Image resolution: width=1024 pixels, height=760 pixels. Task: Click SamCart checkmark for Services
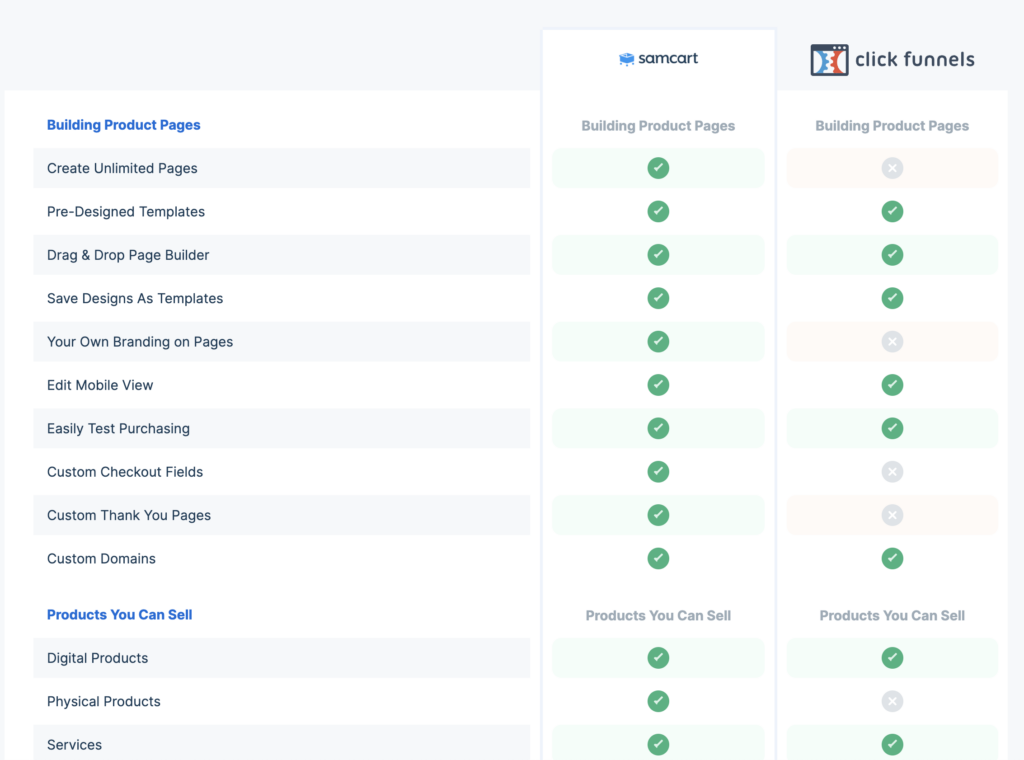[x=658, y=744]
